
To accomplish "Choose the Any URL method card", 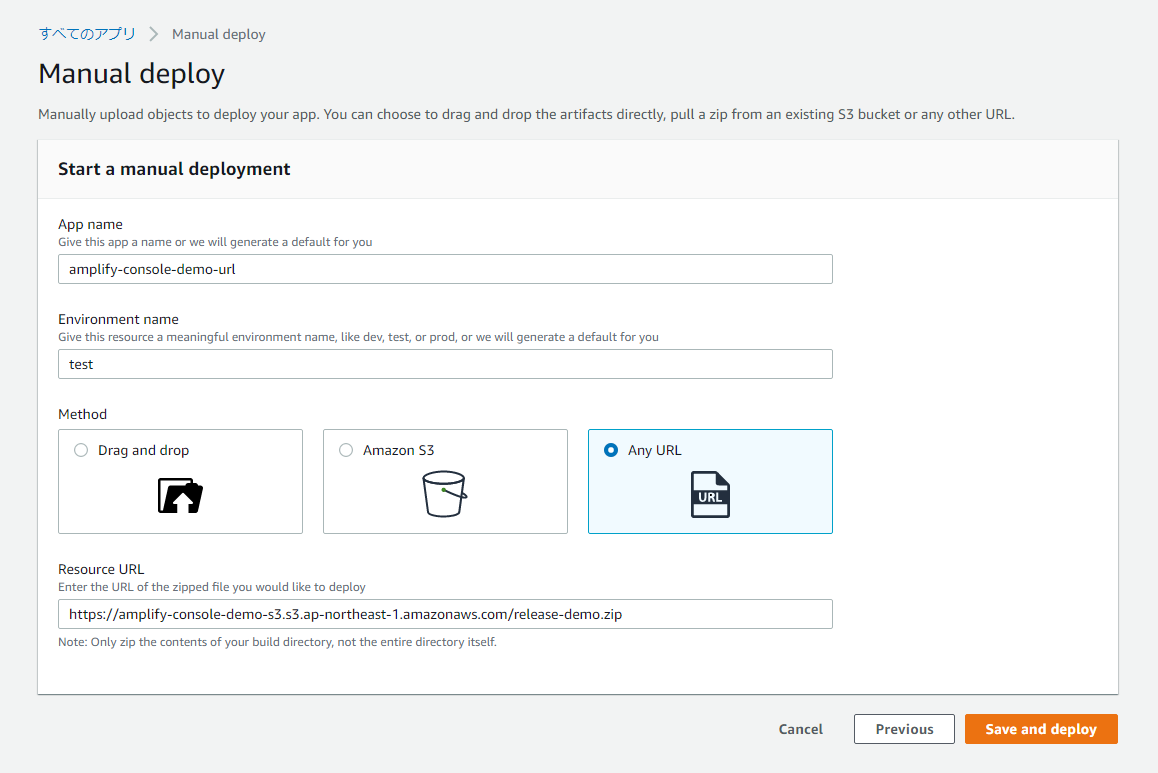I will tap(710, 481).
